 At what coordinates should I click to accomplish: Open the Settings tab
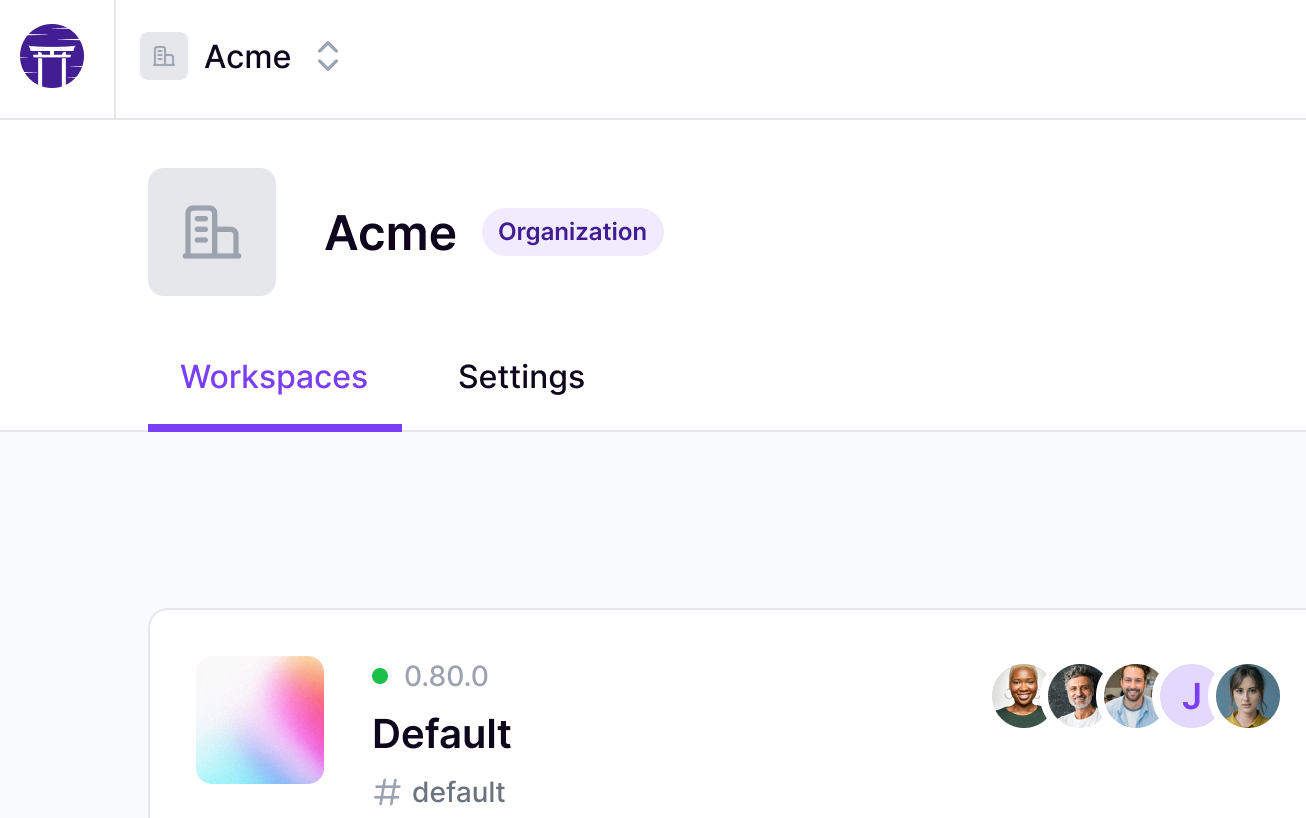click(x=521, y=377)
